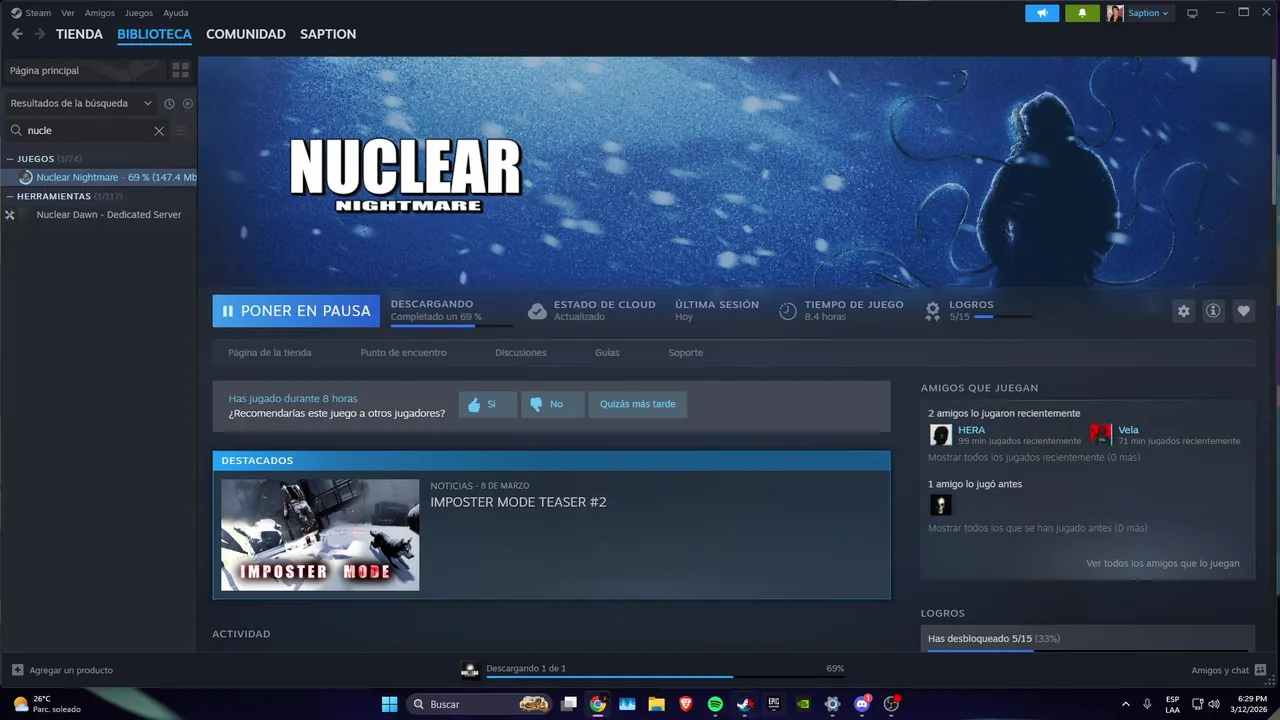Click the Logros 5/15 progress bar
This screenshot has width=1280, height=720.
1003,317
